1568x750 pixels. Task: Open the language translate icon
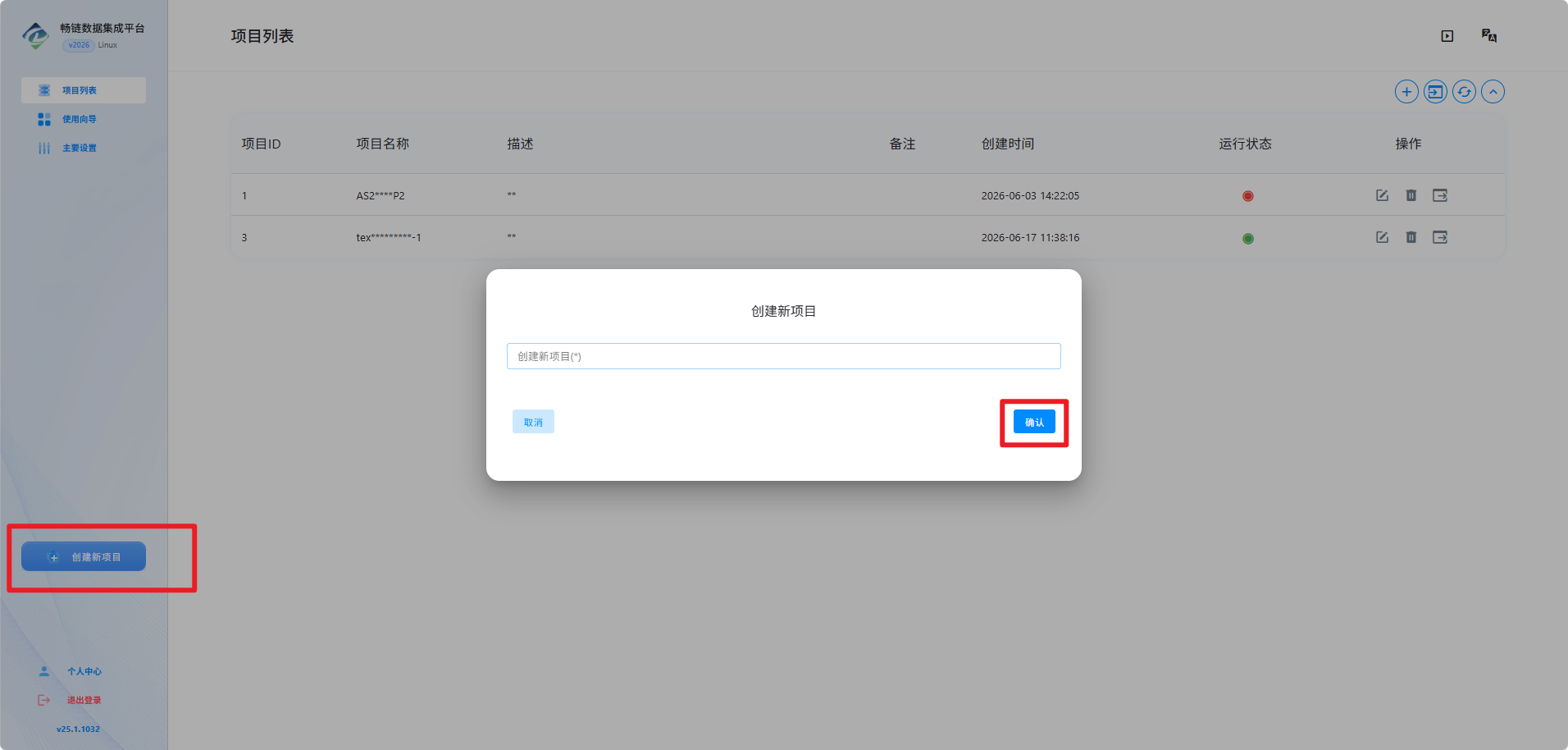(1489, 35)
